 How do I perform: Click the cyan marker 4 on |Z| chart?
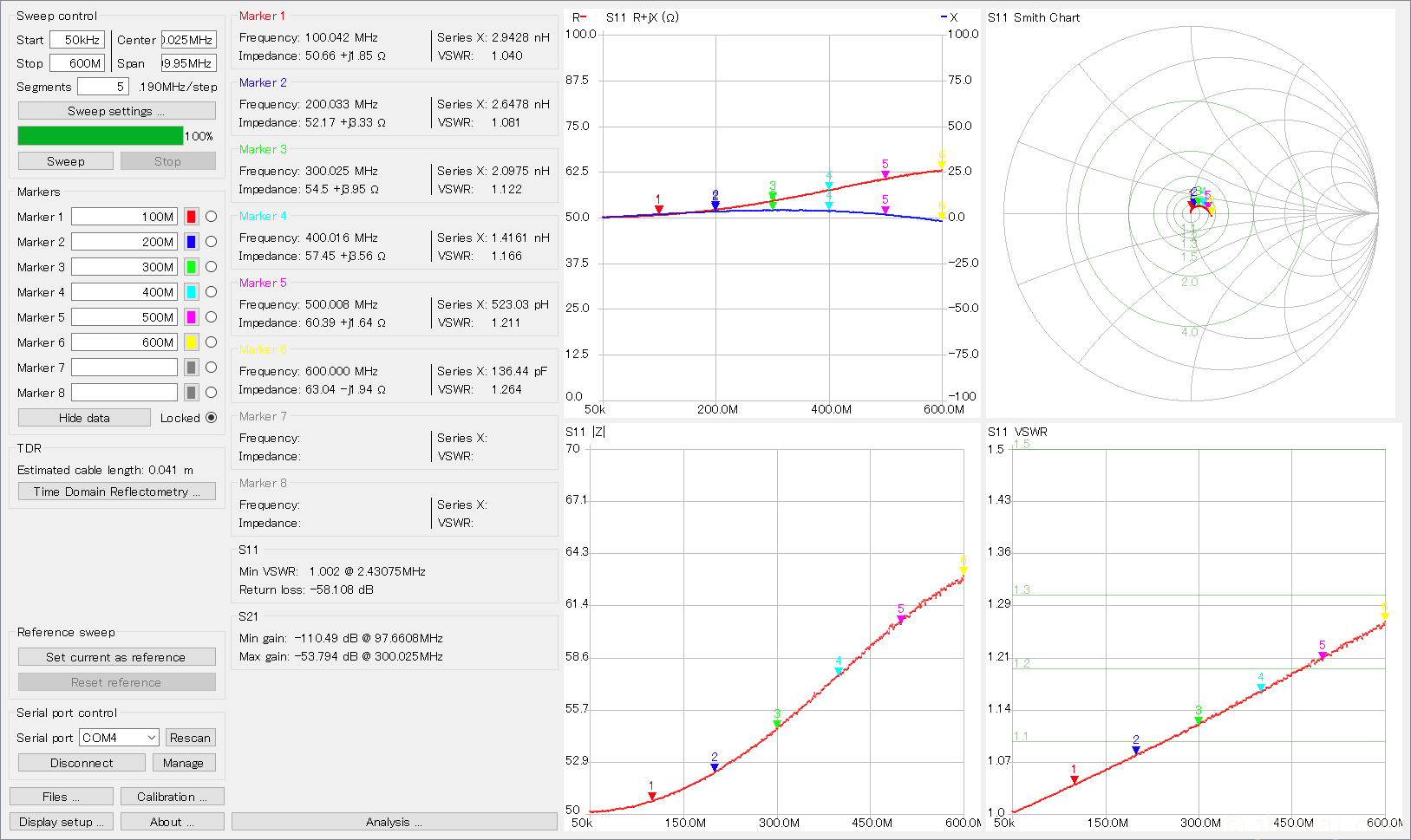[839, 671]
